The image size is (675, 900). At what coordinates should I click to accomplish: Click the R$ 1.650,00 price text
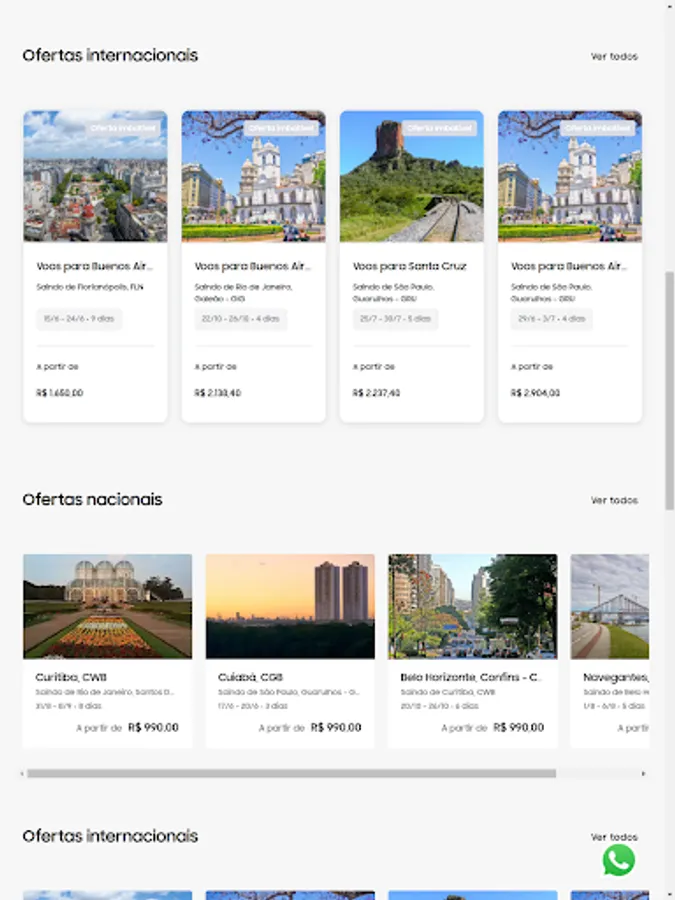click(60, 393)
